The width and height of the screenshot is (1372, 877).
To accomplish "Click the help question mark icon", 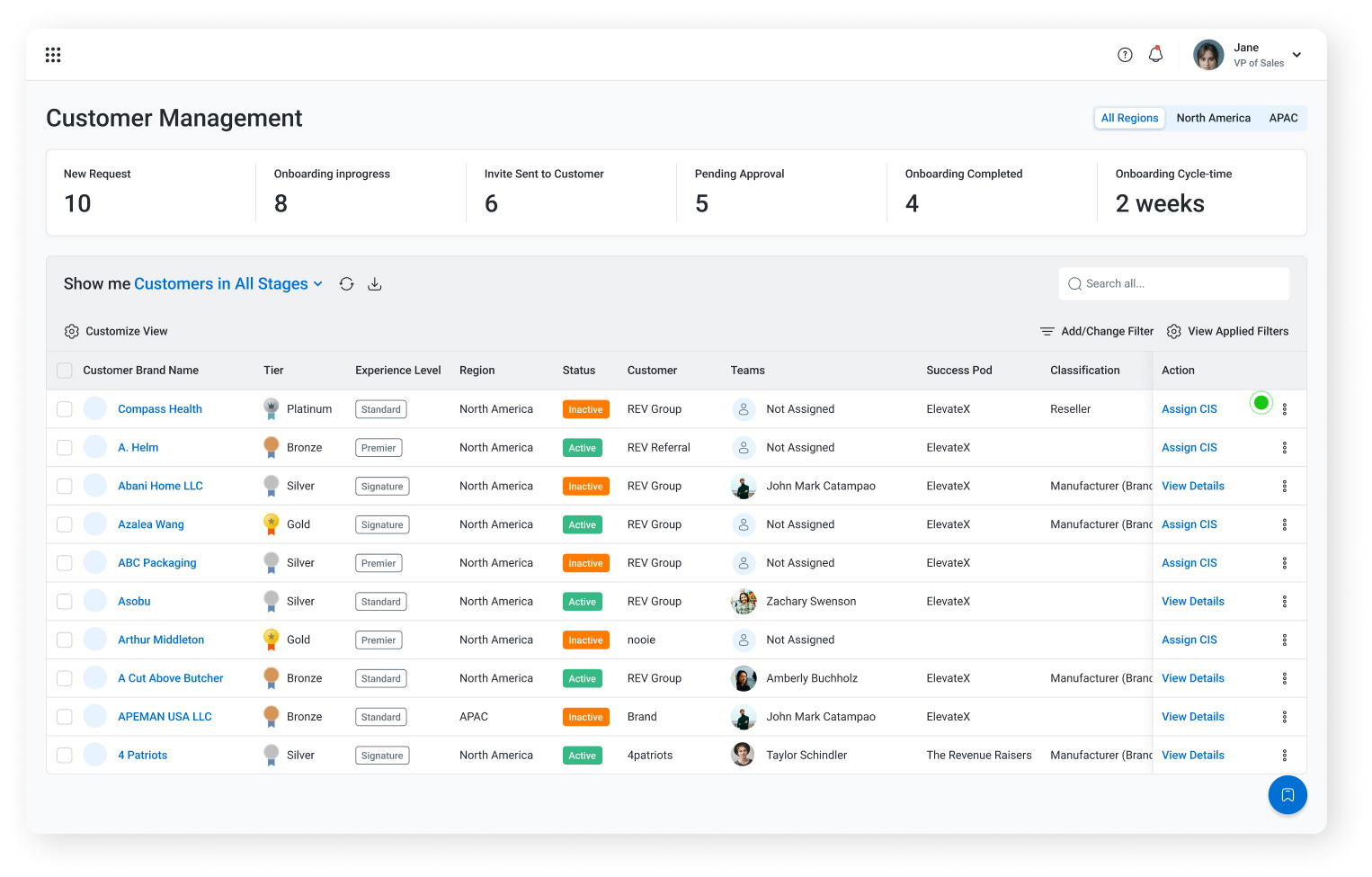I will [1125, 55].
